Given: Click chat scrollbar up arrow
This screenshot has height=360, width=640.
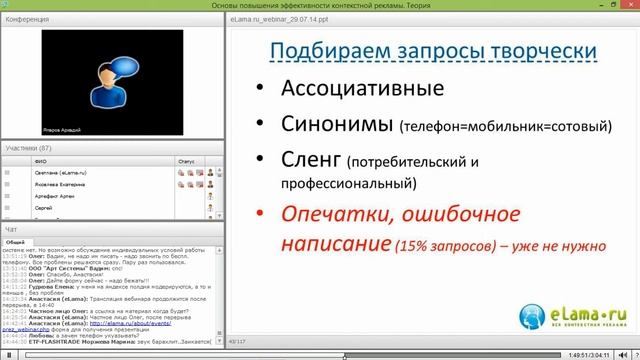Looking at the screenshot, I should pos(219,250).
